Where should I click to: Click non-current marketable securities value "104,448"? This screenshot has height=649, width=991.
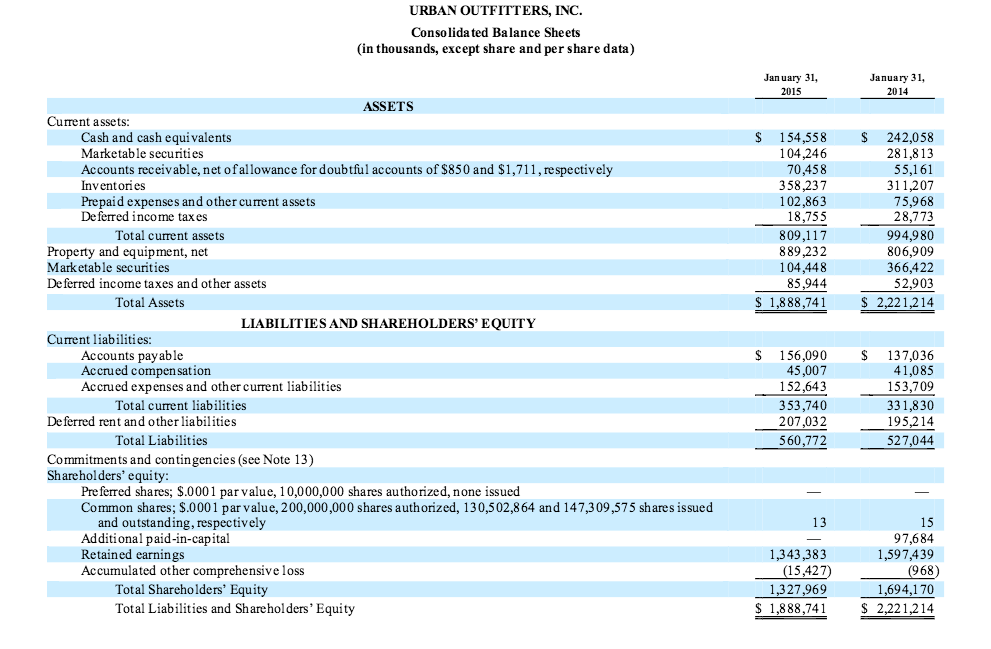coord(803,267)
